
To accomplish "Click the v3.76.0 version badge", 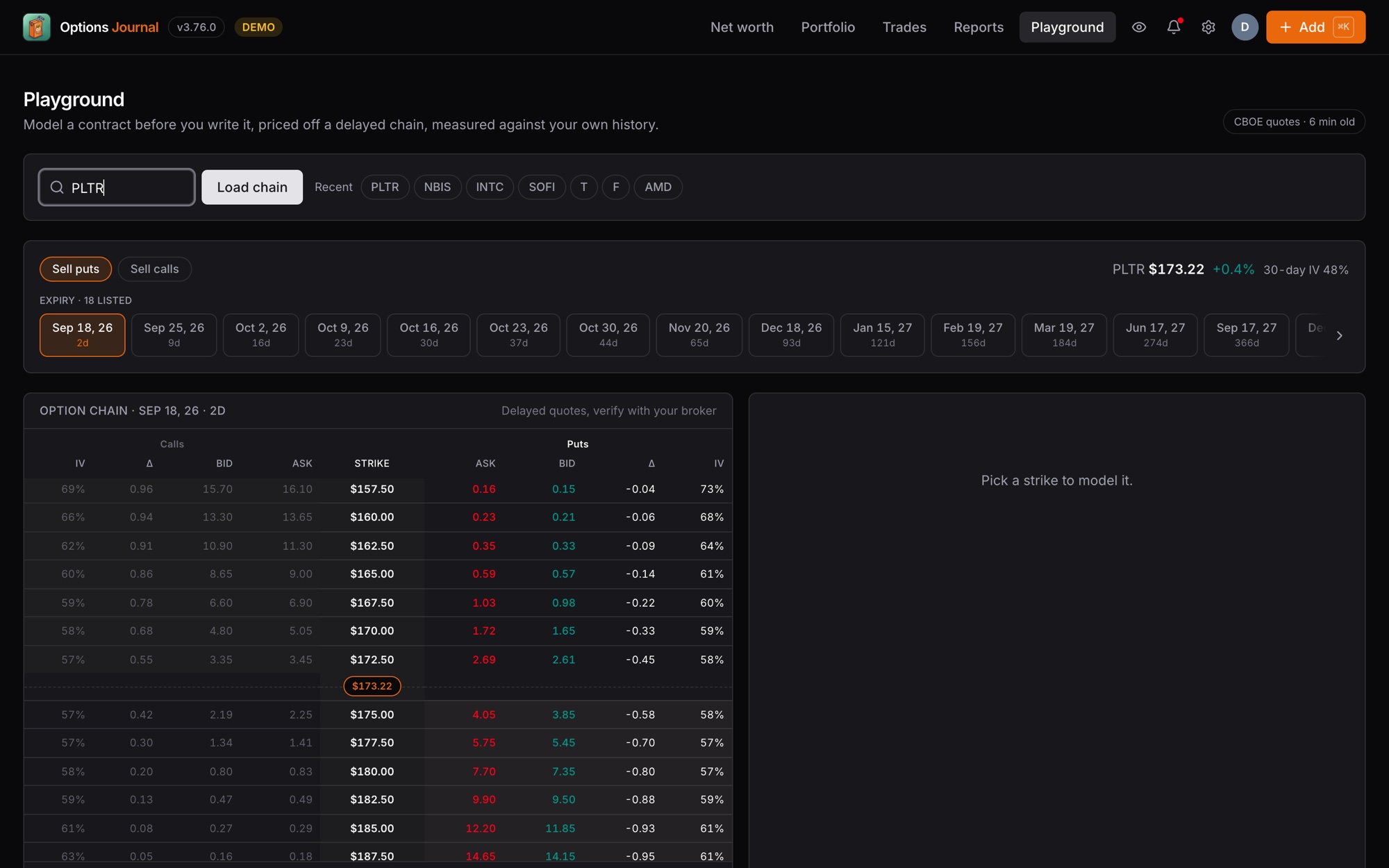I will click(x=197, y=27).
